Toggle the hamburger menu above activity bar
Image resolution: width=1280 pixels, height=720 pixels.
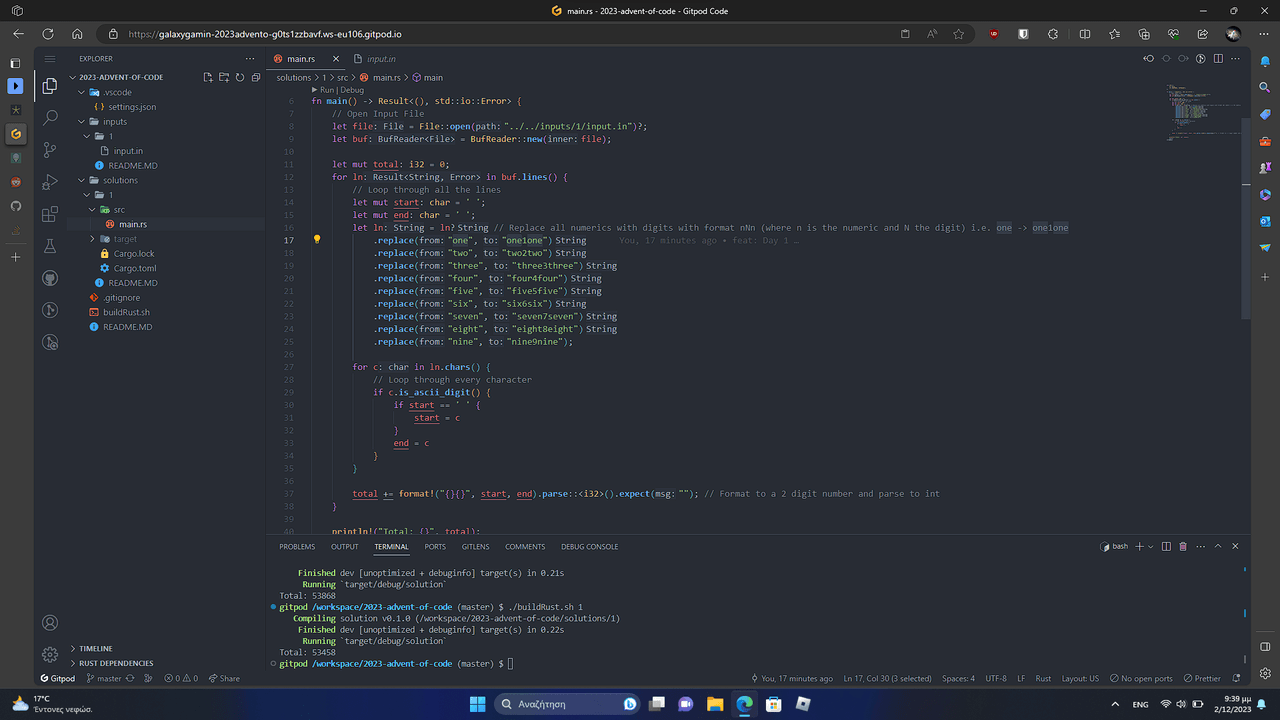pos(50,59)
